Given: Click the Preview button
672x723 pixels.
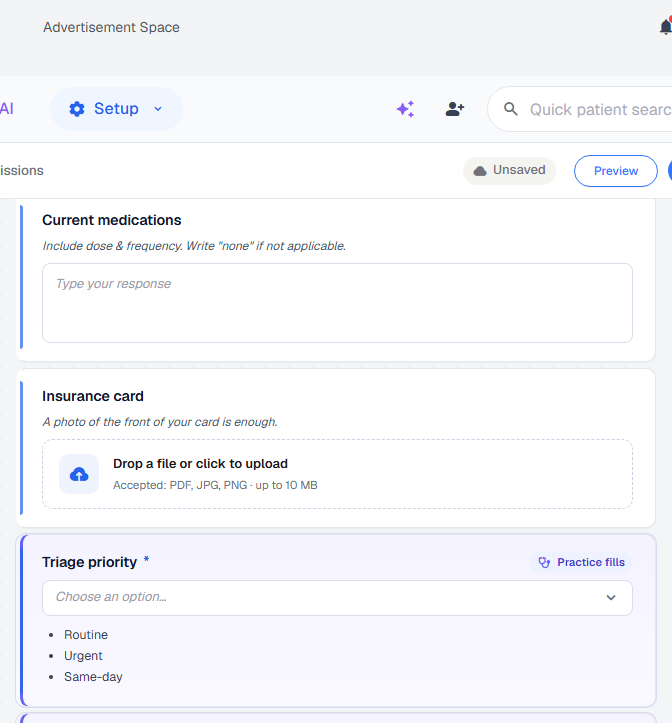Looking at the screenshot, I should (x=616, y=171).
